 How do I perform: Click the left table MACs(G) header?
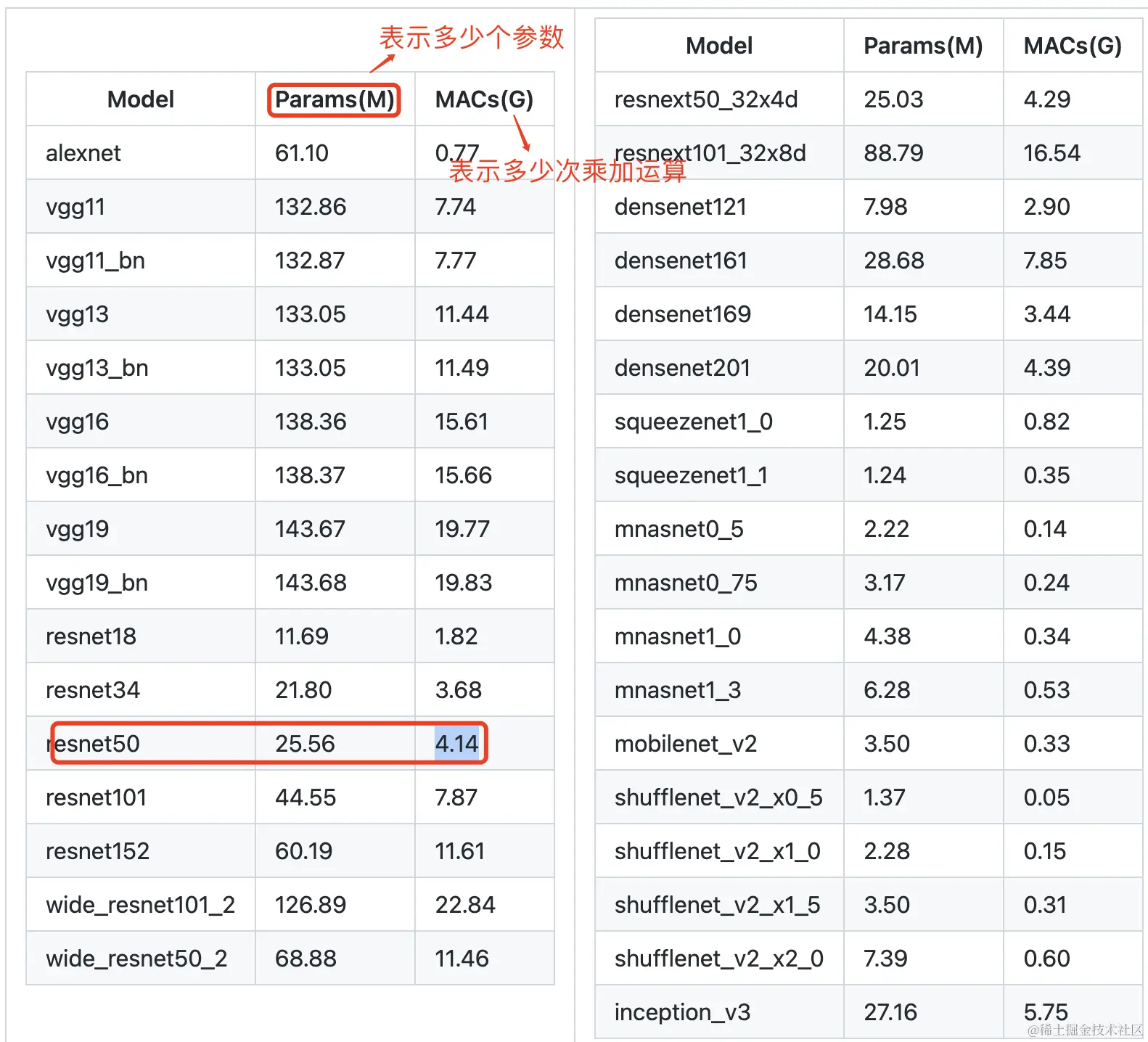tap(484, 99)
